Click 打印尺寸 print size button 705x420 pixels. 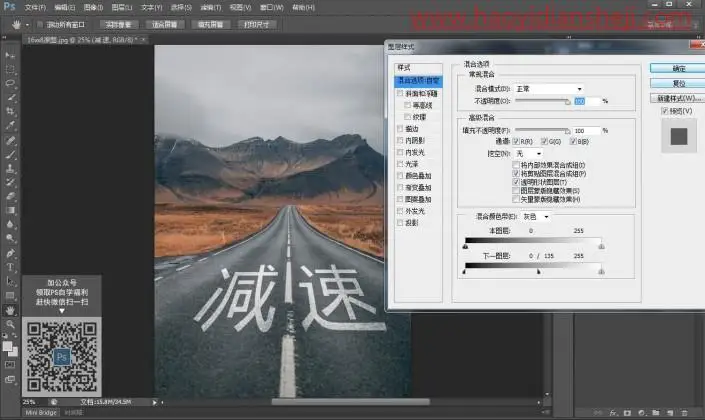[256, 25]
